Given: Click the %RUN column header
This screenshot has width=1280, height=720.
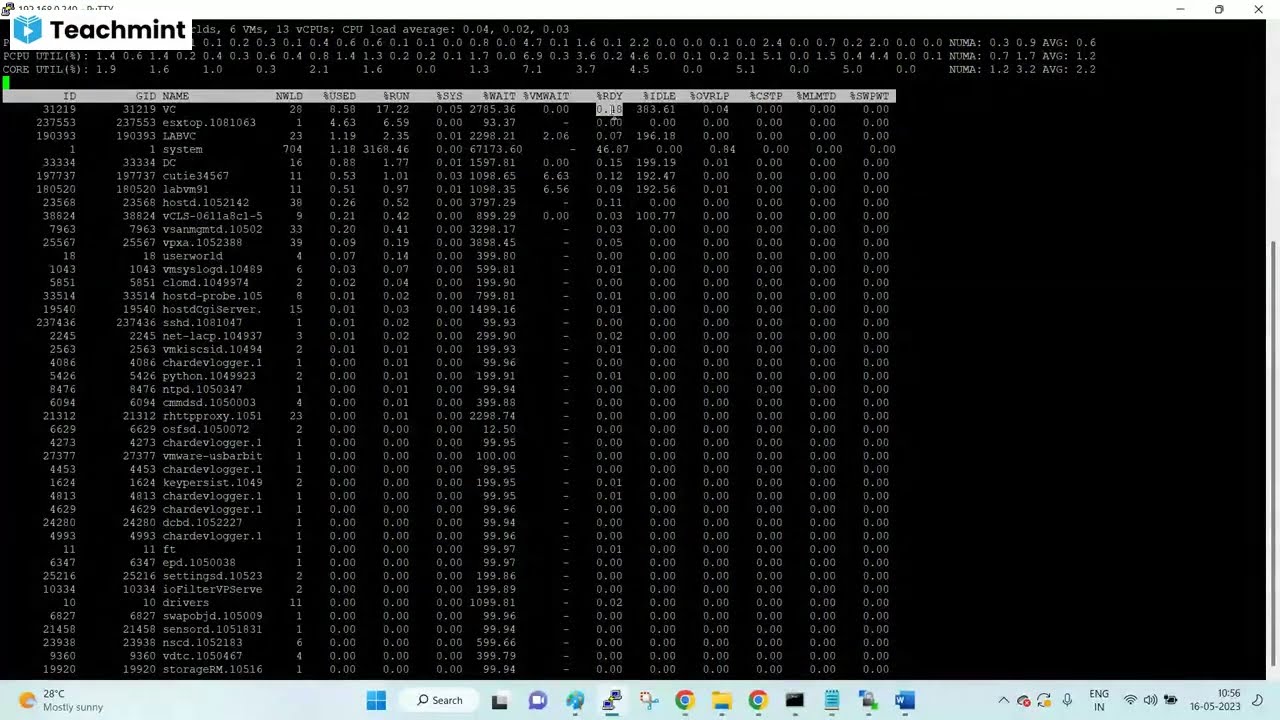Looking at the screenshot, I should coord(396,96).
